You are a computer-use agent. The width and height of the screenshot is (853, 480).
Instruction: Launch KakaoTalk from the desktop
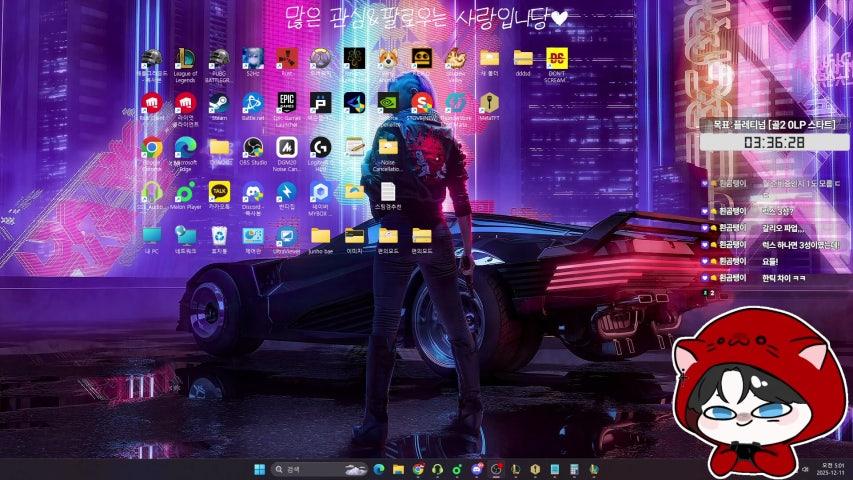point(219,191)
